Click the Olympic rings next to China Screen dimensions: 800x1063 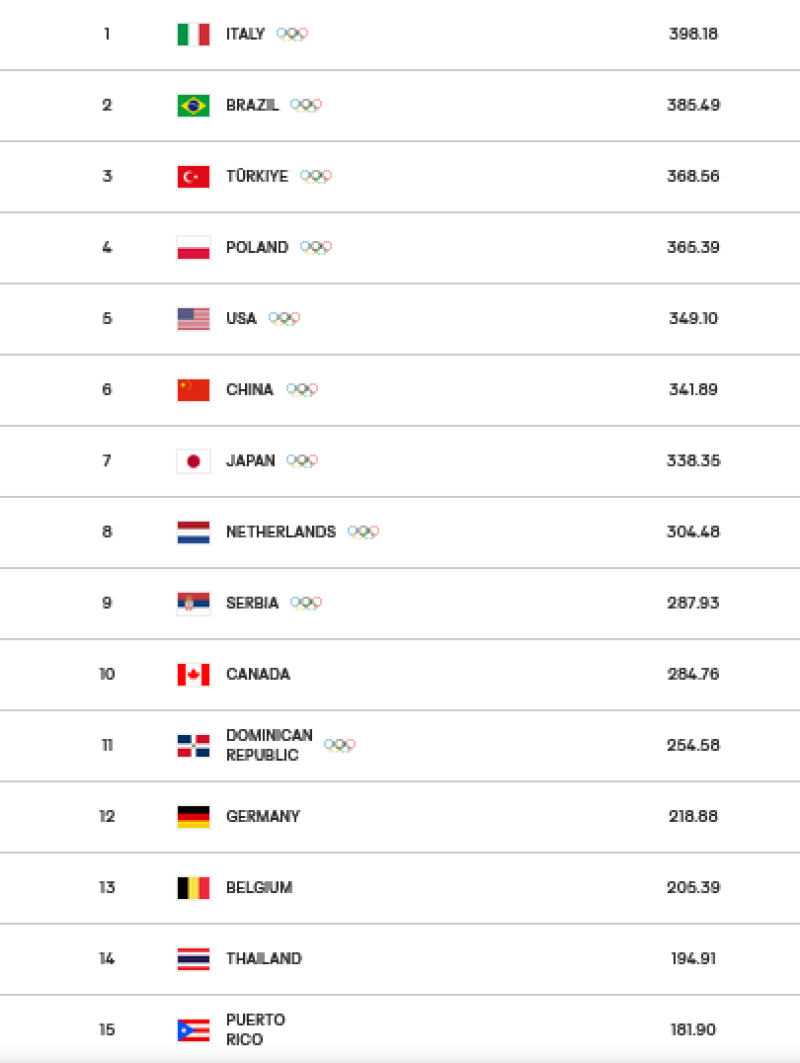302,390
